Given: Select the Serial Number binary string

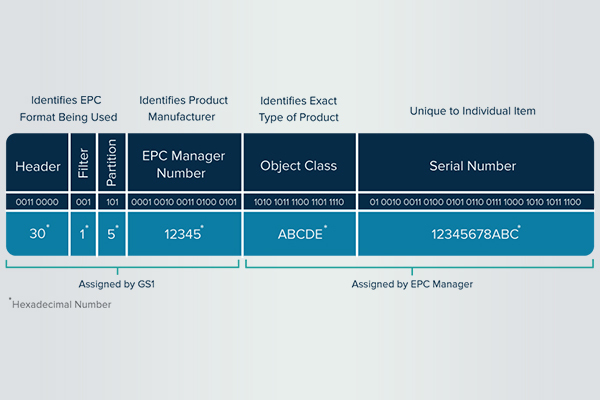Looking at the screenshot, I should coord(475,202).
